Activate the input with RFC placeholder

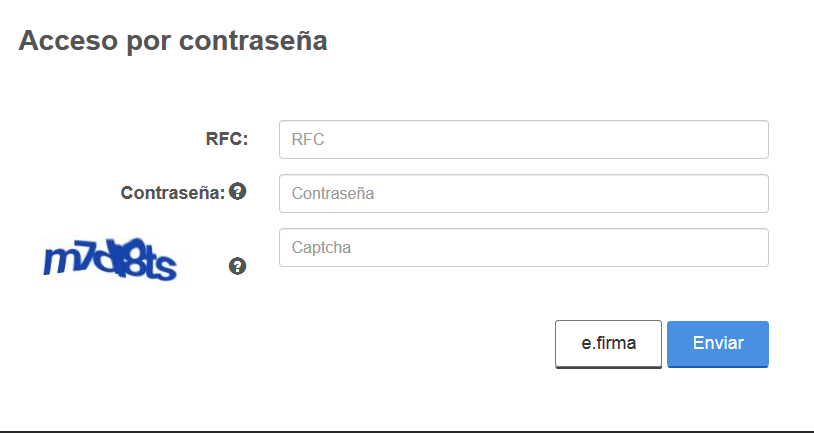tap(524, 140)
